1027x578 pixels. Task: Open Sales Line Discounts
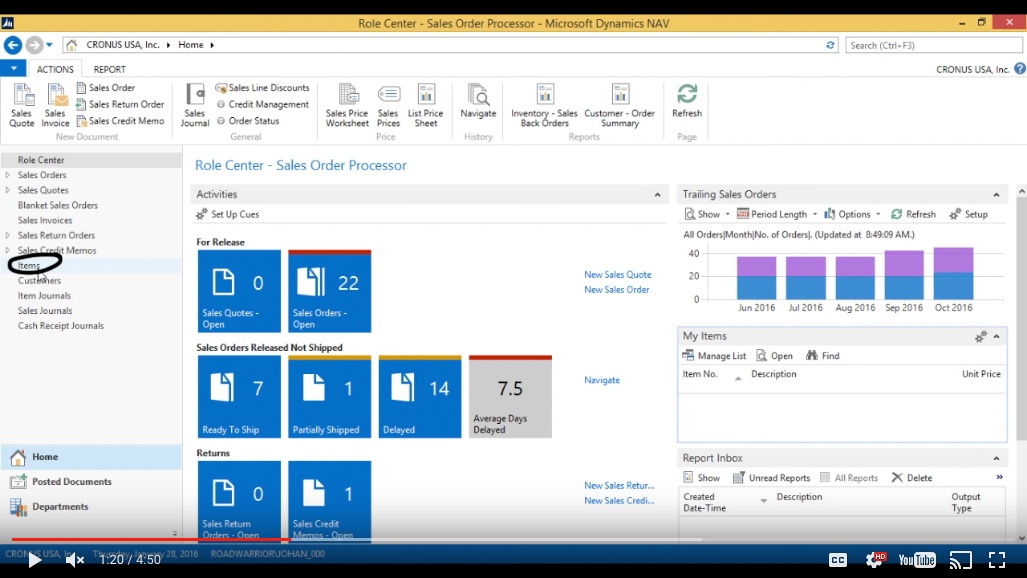[263, 88]
